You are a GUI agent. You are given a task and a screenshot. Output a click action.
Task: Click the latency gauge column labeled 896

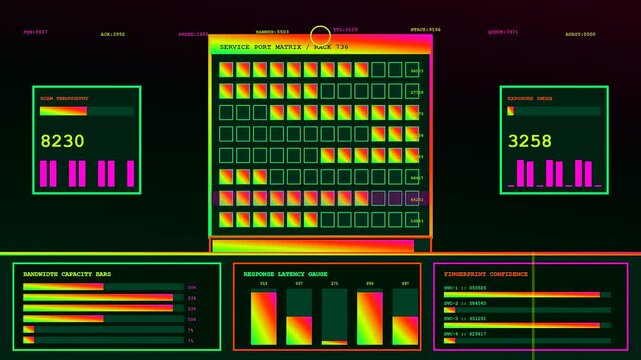pos(370,317)
